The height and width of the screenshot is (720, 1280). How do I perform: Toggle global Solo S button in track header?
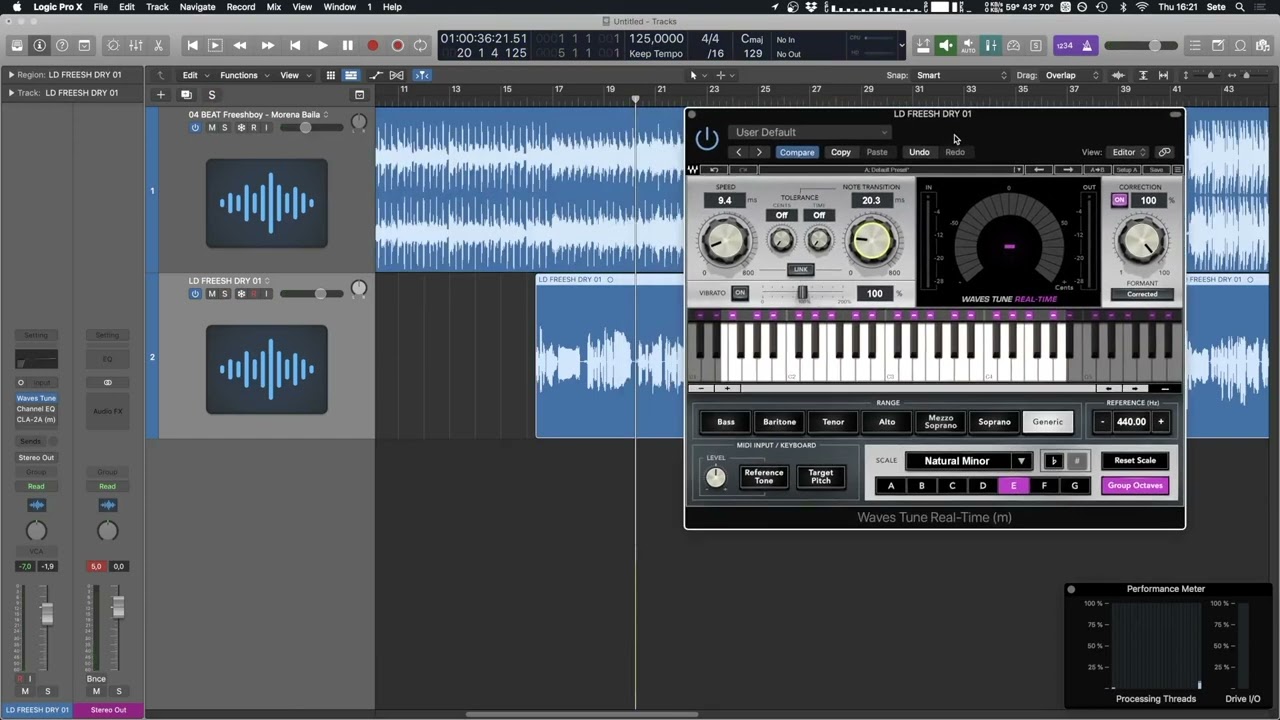tap(211, 95)
